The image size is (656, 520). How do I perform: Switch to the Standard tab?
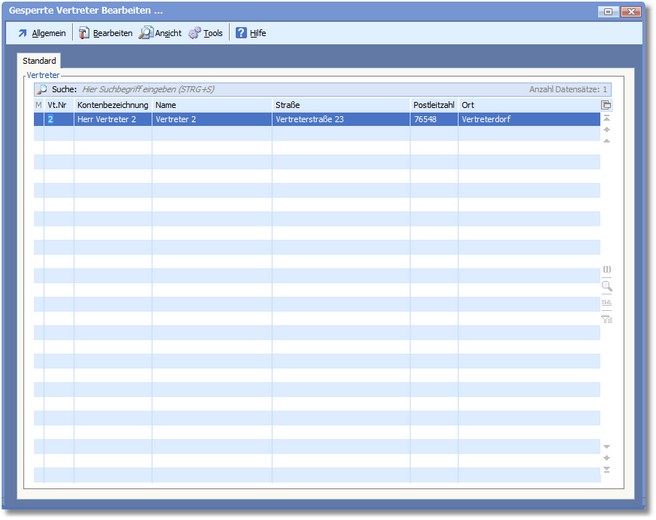click(40, 61)
